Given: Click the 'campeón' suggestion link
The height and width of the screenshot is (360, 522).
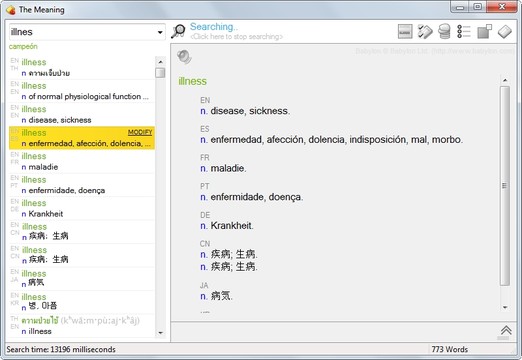Looking at the screenshot, I should pos(23,46).
